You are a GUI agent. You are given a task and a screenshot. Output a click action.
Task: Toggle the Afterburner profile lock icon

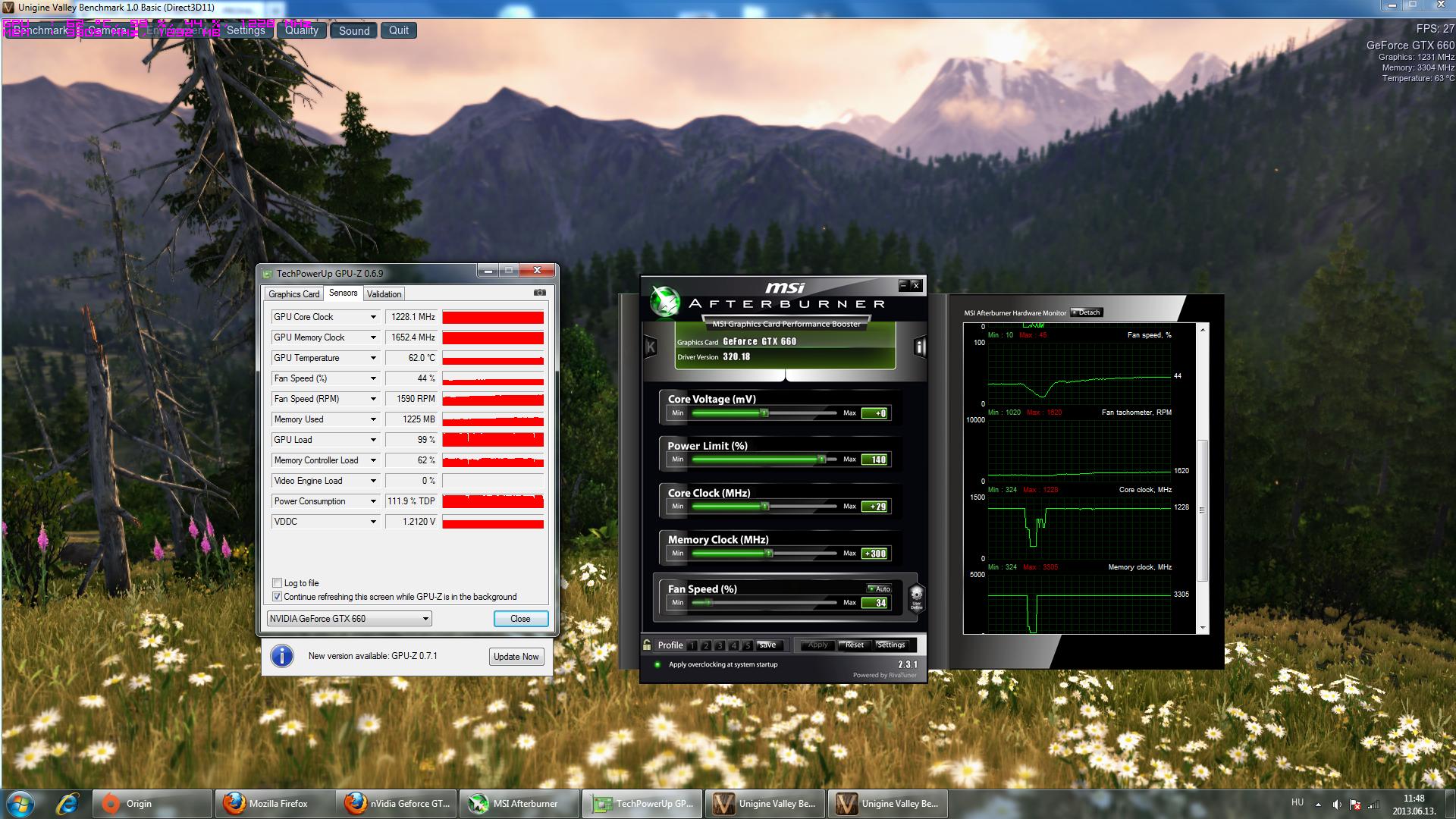point(647,645)
